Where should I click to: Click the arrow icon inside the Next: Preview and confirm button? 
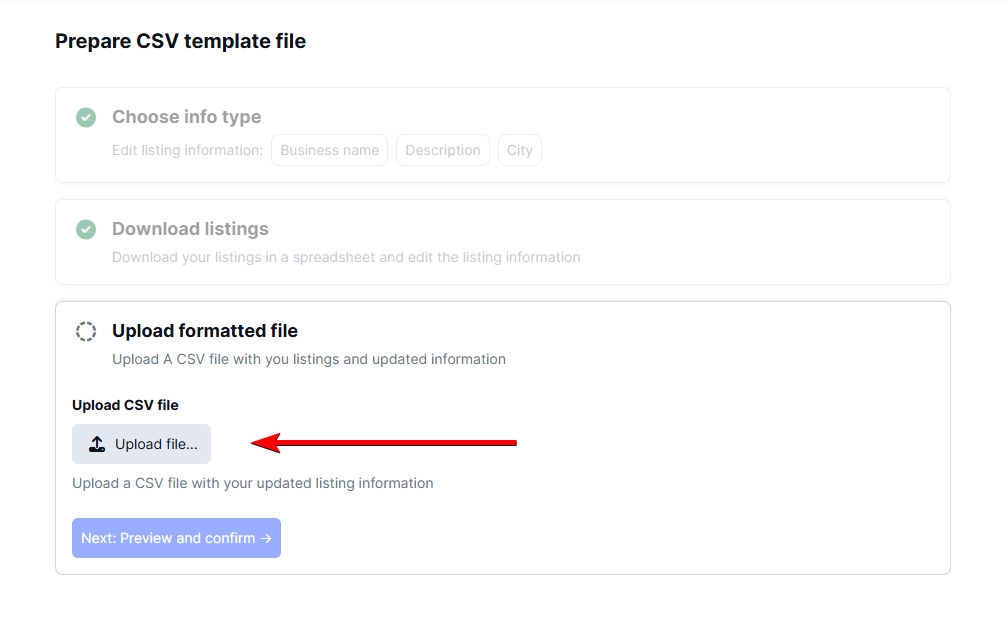coord(264,538)
